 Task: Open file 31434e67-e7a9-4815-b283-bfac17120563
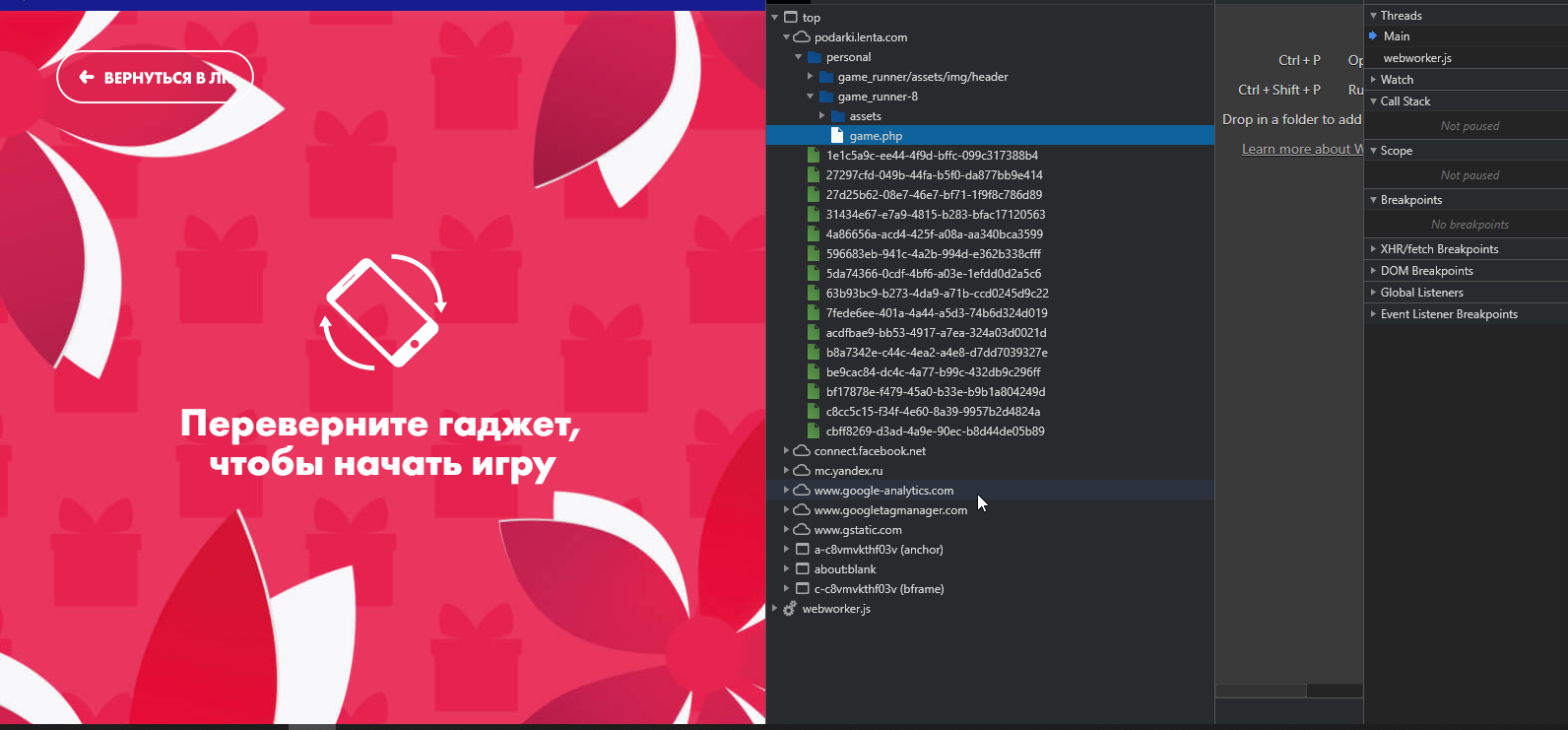(936, 215)
